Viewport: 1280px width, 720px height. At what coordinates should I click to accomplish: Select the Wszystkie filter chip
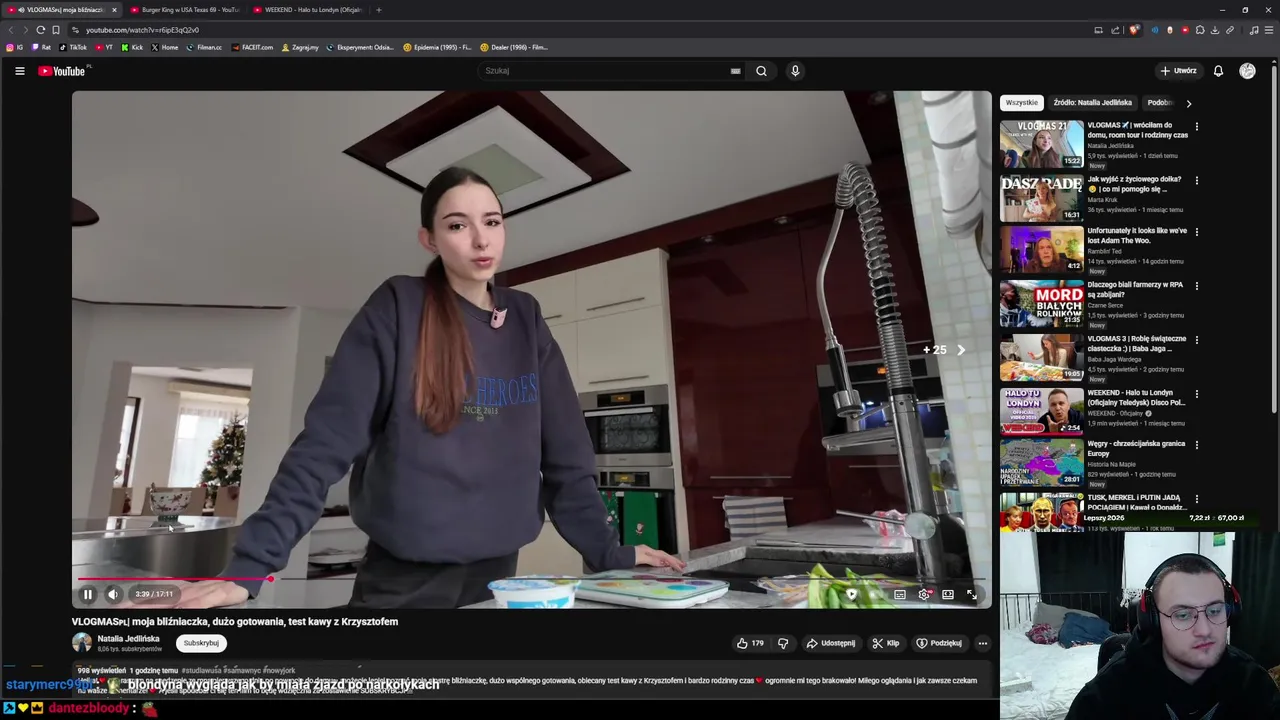[1022, 103]
